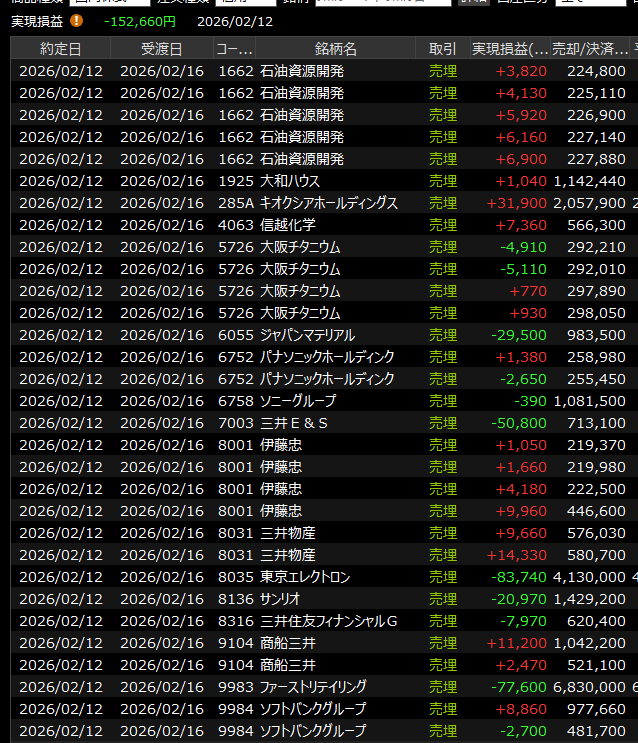Click the 売却/決済 column header

pyautogui.click(x=592, y=48)
